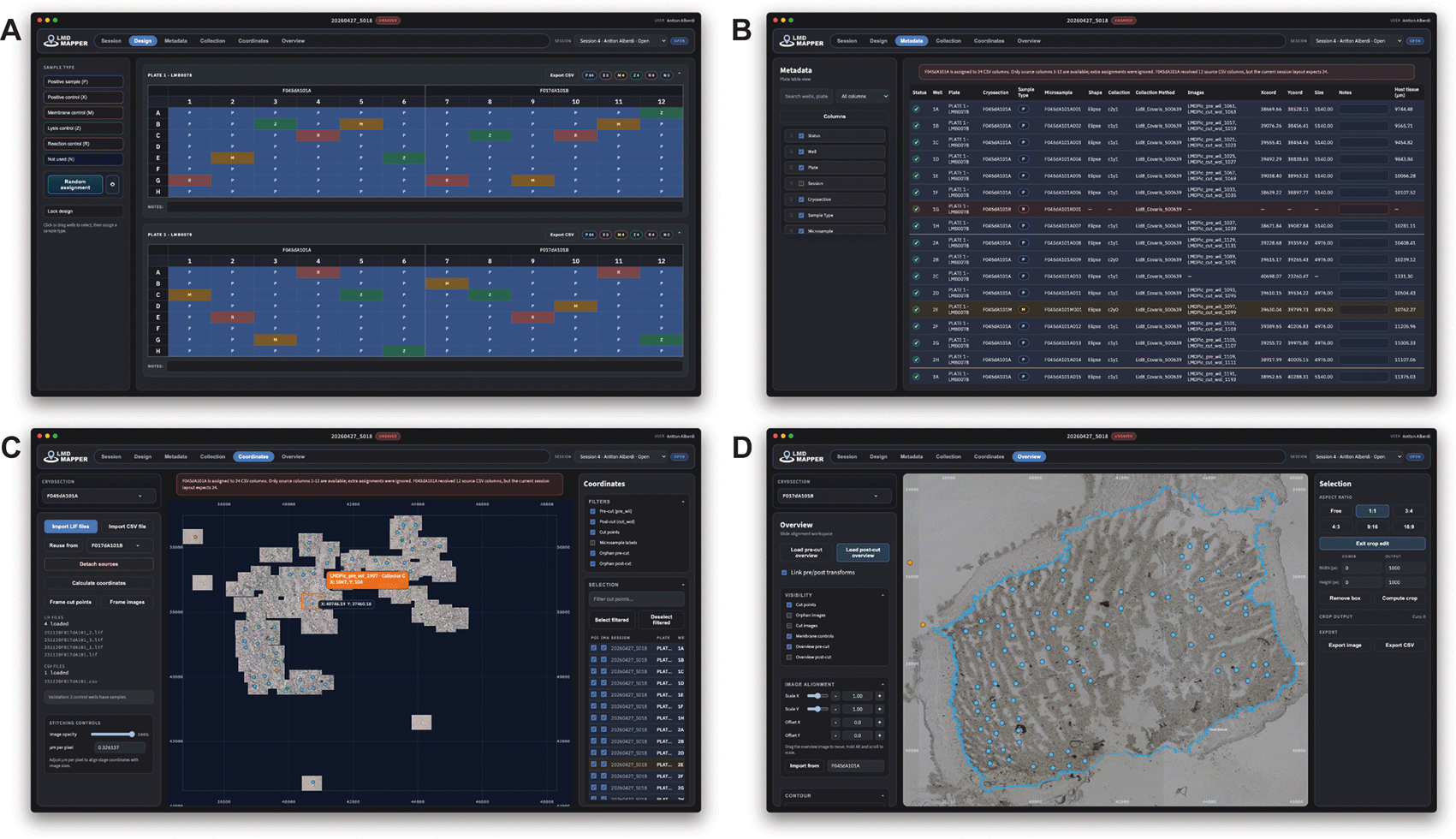Click Random assignment button in panel A
This screenshot has width=1456, height=839.
pos(75,184)
